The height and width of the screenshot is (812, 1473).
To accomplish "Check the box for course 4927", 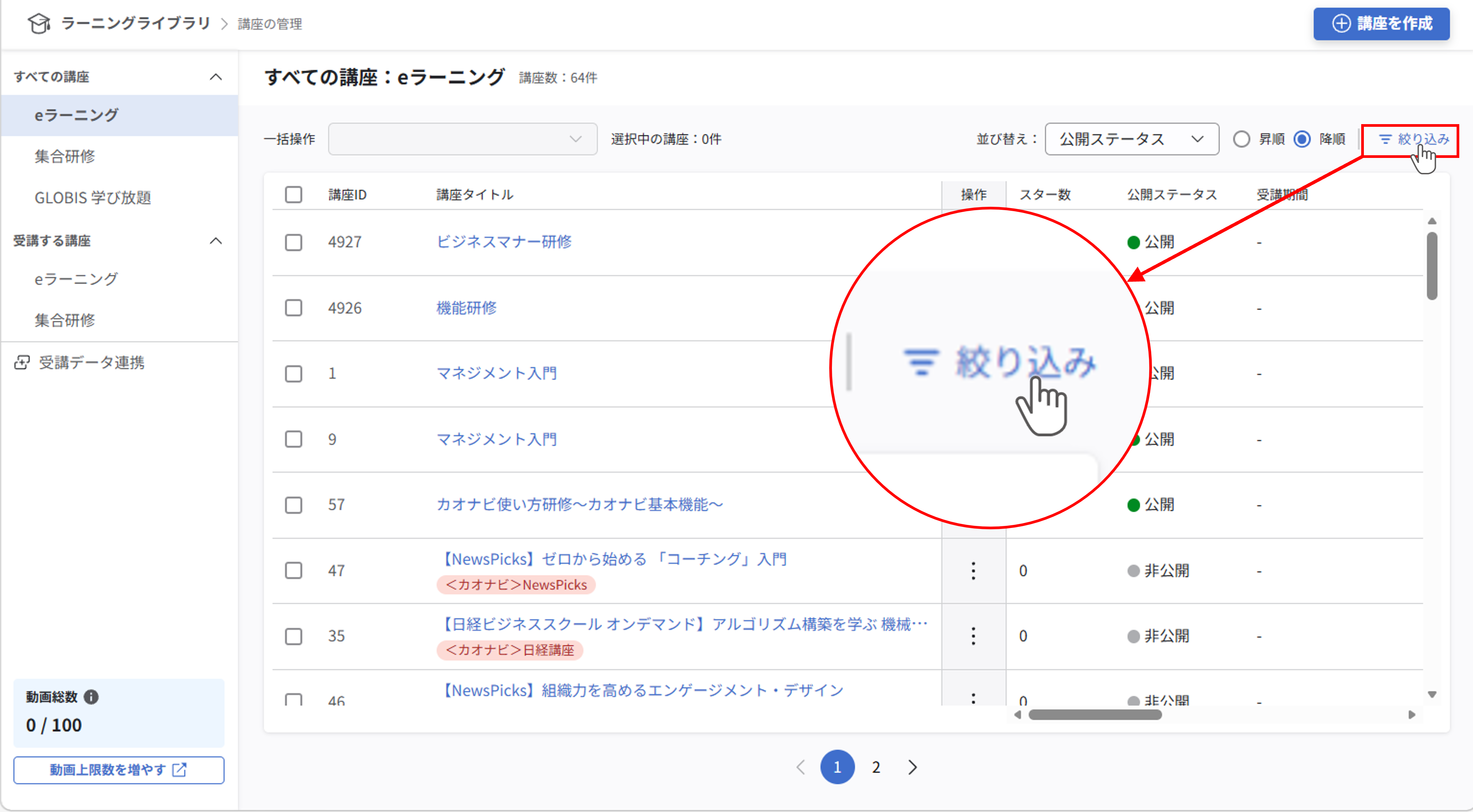I will click(x=293, y=242).
